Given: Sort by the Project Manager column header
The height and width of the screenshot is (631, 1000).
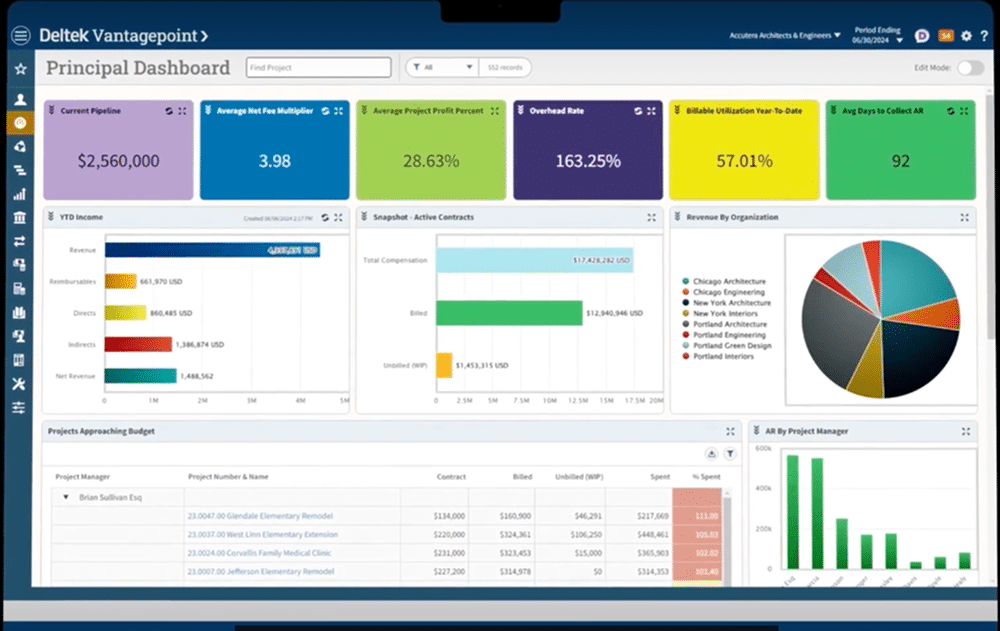Looking at the screenshot, I should coord(82,477).
